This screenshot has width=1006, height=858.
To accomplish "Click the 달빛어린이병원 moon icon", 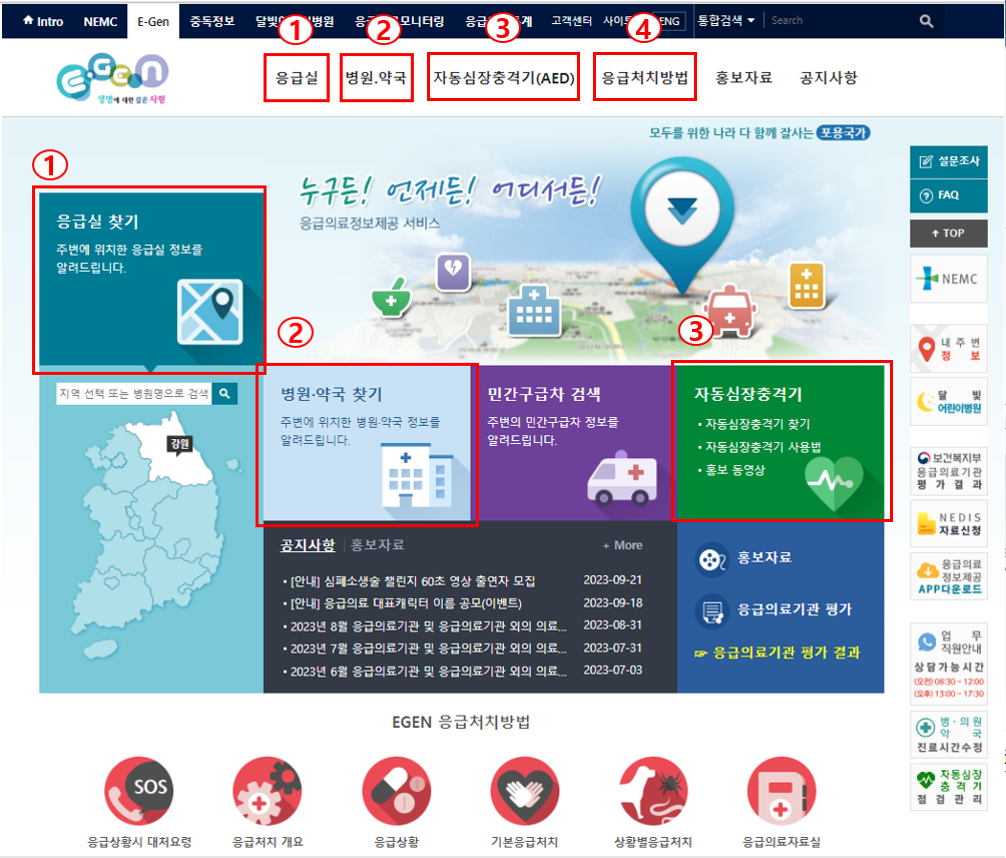I will click(925, 402).
